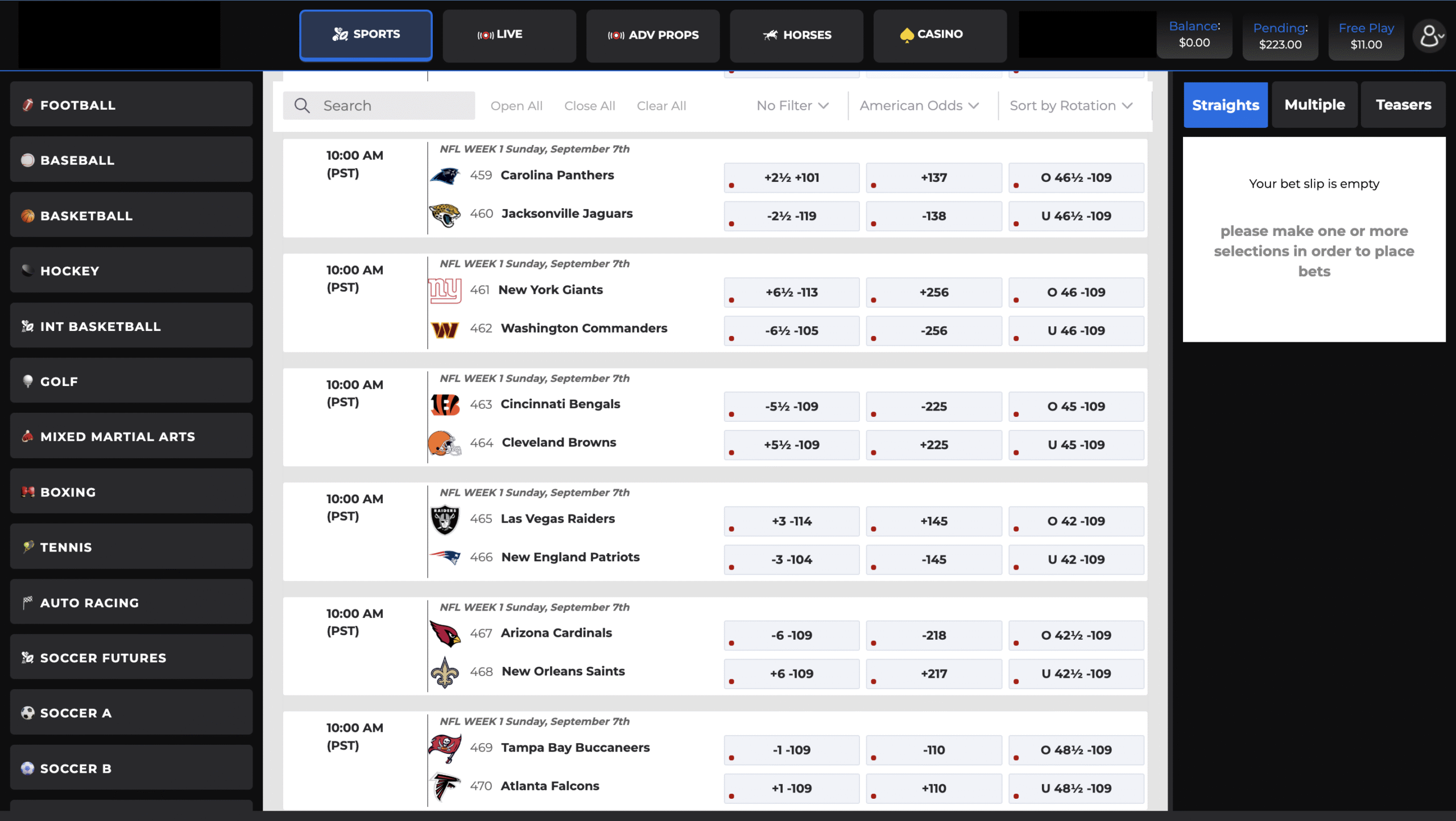Click into the Search input field

click(392, 106)
